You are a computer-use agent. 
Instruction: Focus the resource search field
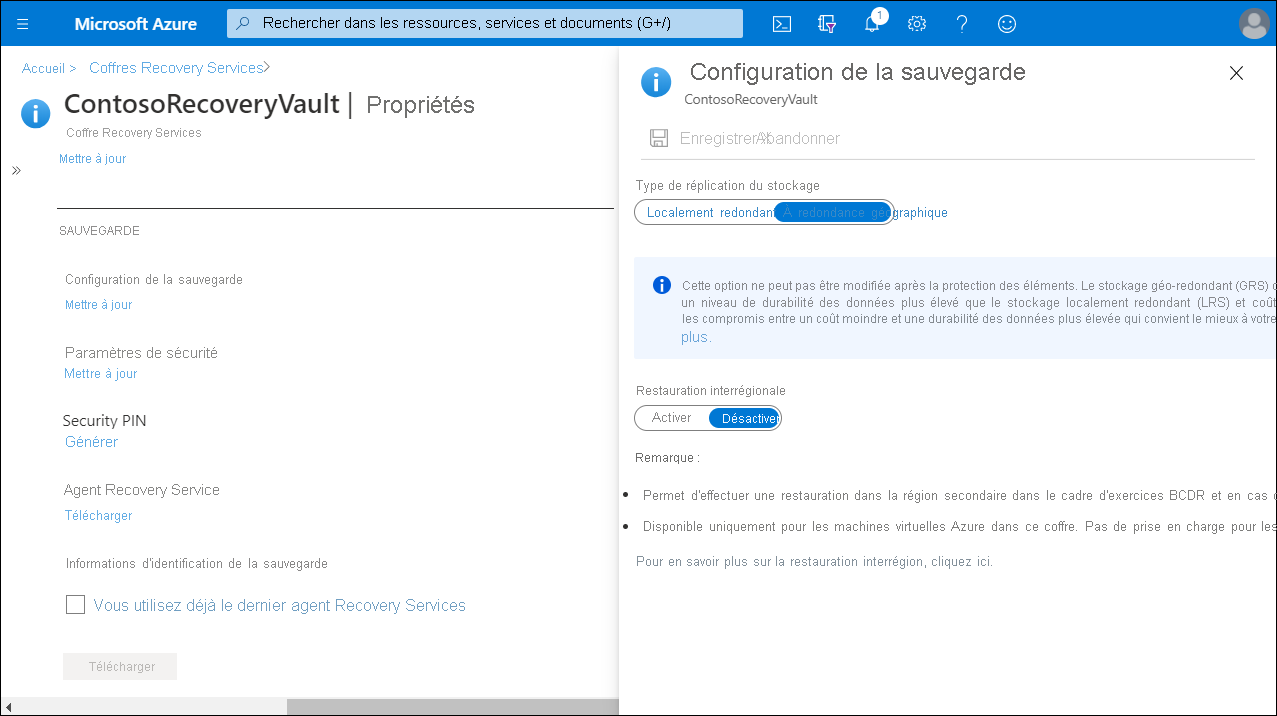click(x=485, y=23)
